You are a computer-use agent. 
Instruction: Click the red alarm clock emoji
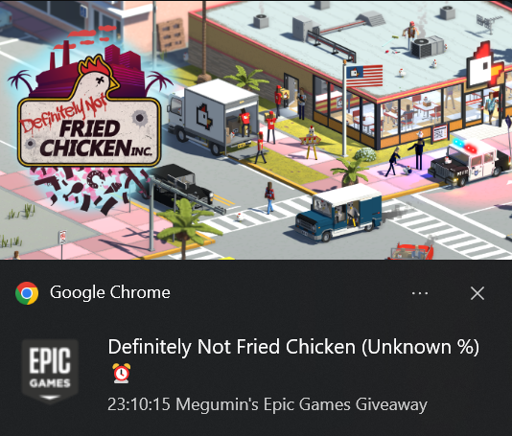121,373
